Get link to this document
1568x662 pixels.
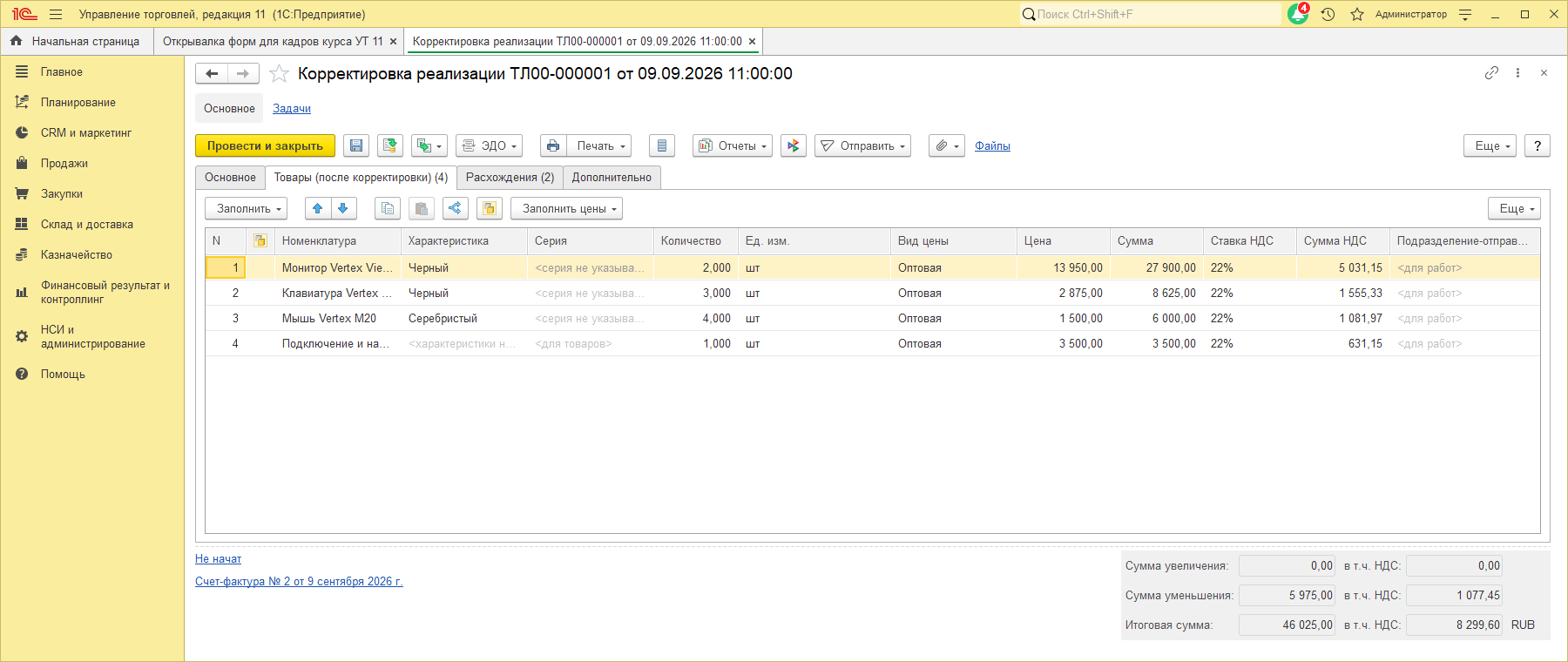(x=1491, y=73)
